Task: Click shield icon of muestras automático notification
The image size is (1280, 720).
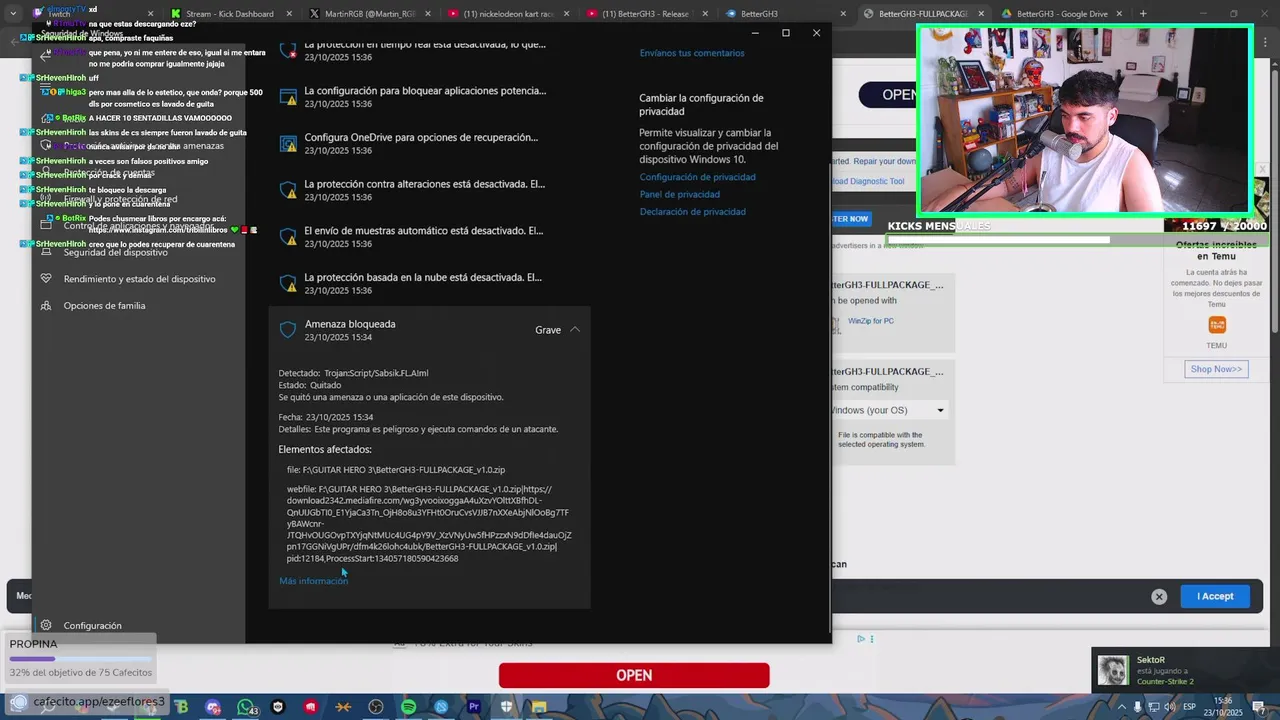Action: pos(288,237)
